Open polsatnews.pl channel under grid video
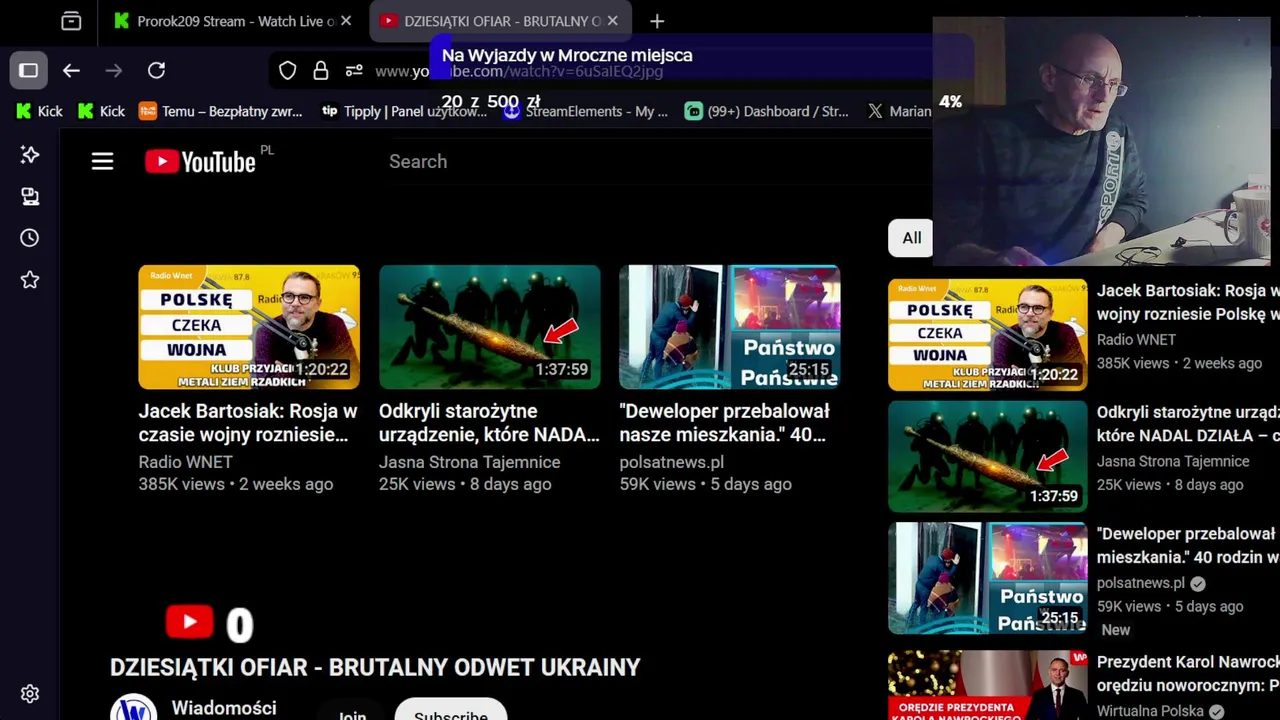The image size is (1280, 720). (x=671, y=462)
